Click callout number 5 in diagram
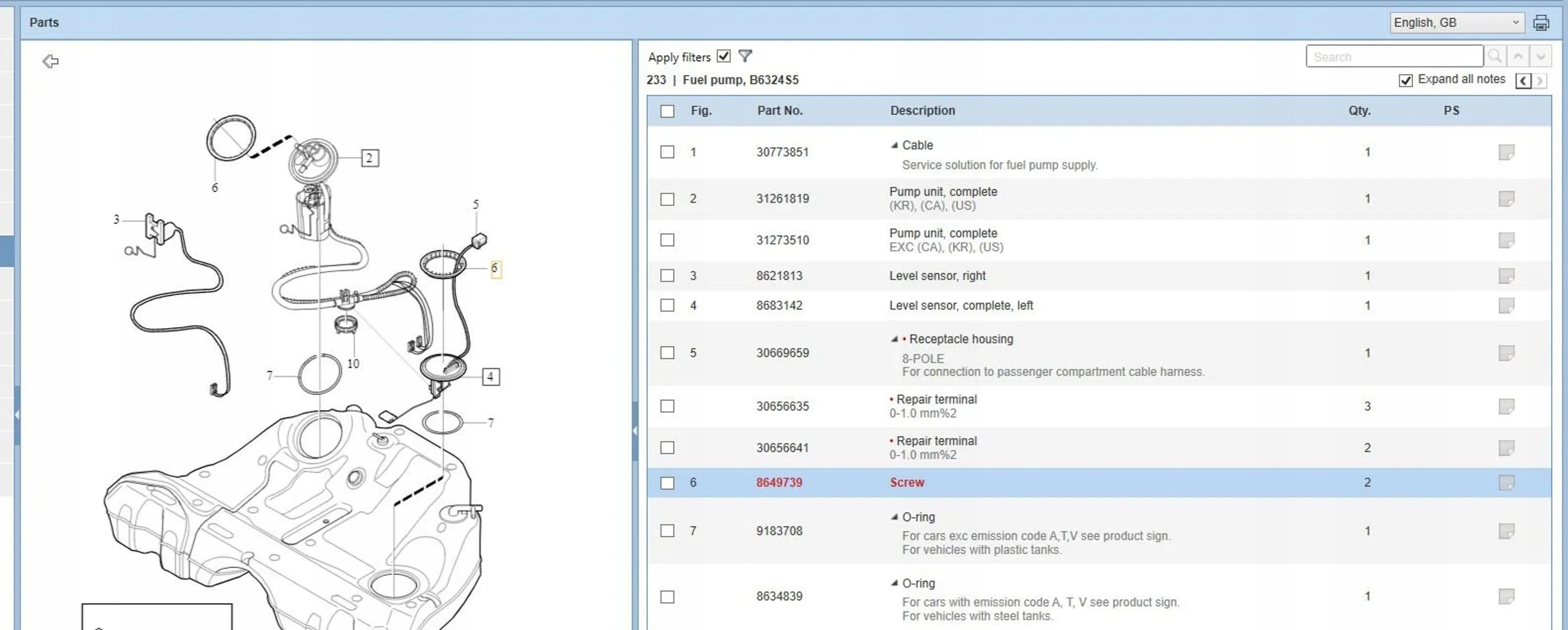Screen dimensions: 1568x630 pyautogui.click(x=475, y=205)
